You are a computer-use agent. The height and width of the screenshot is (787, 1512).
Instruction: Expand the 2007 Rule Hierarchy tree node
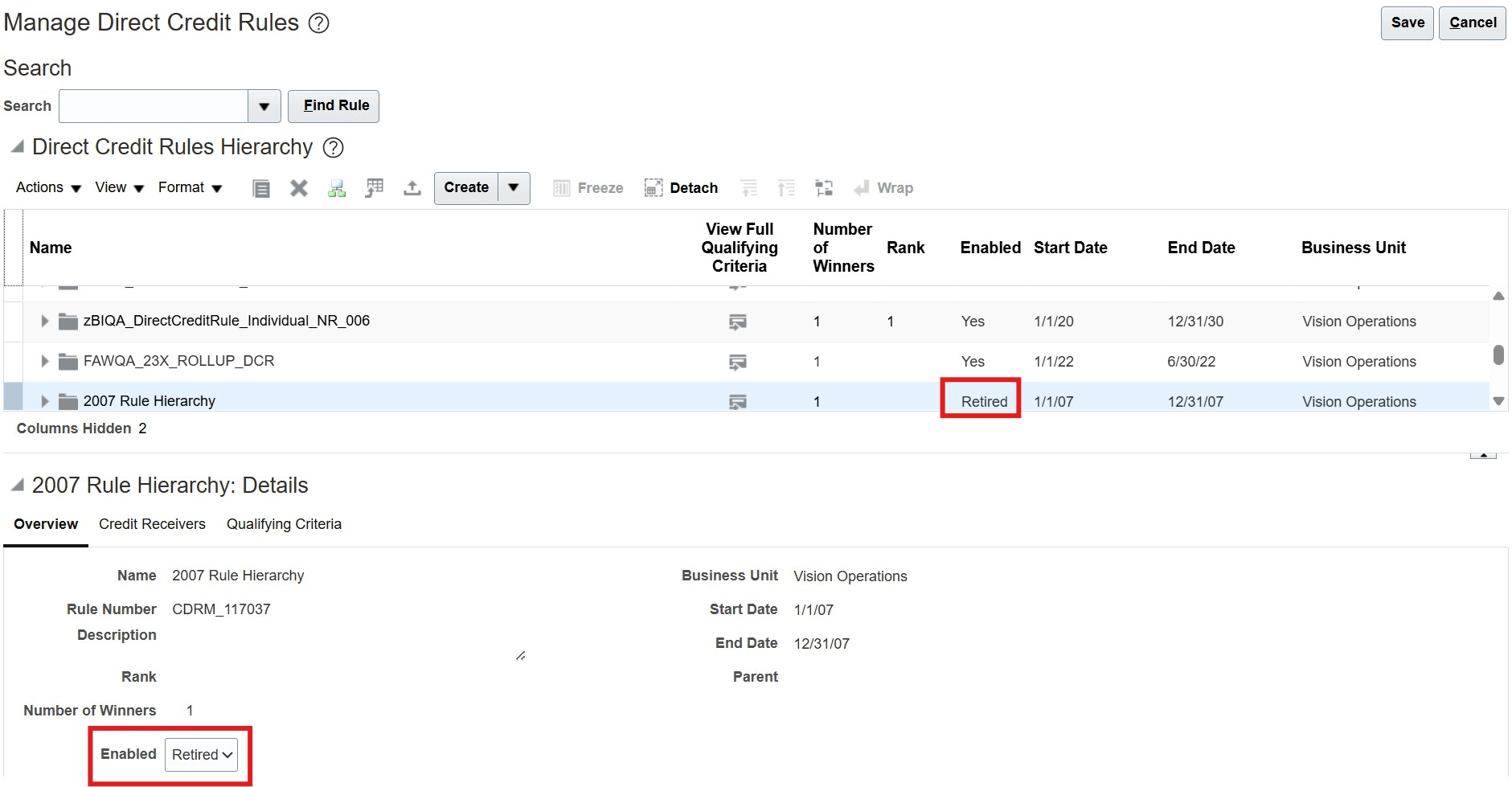45,401
